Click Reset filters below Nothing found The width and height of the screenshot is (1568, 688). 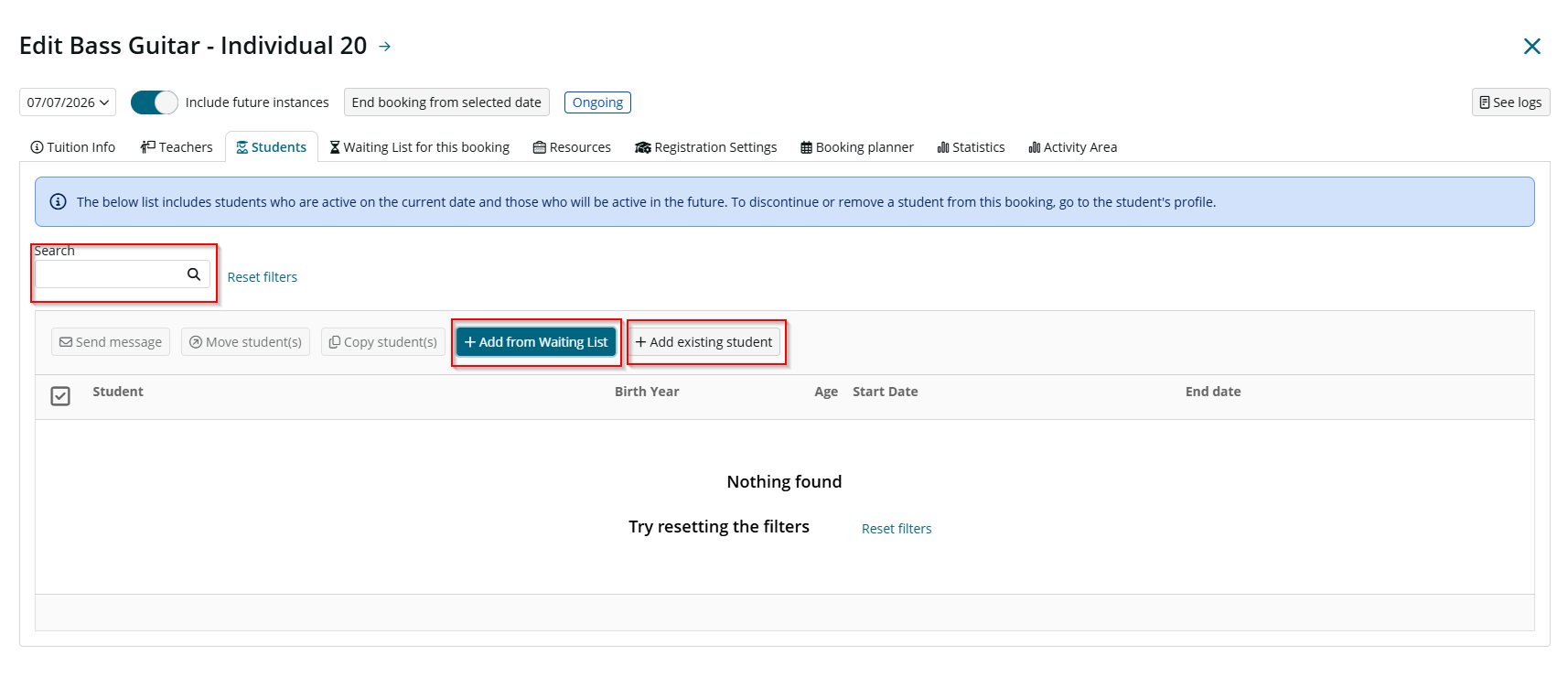(897, 529)
